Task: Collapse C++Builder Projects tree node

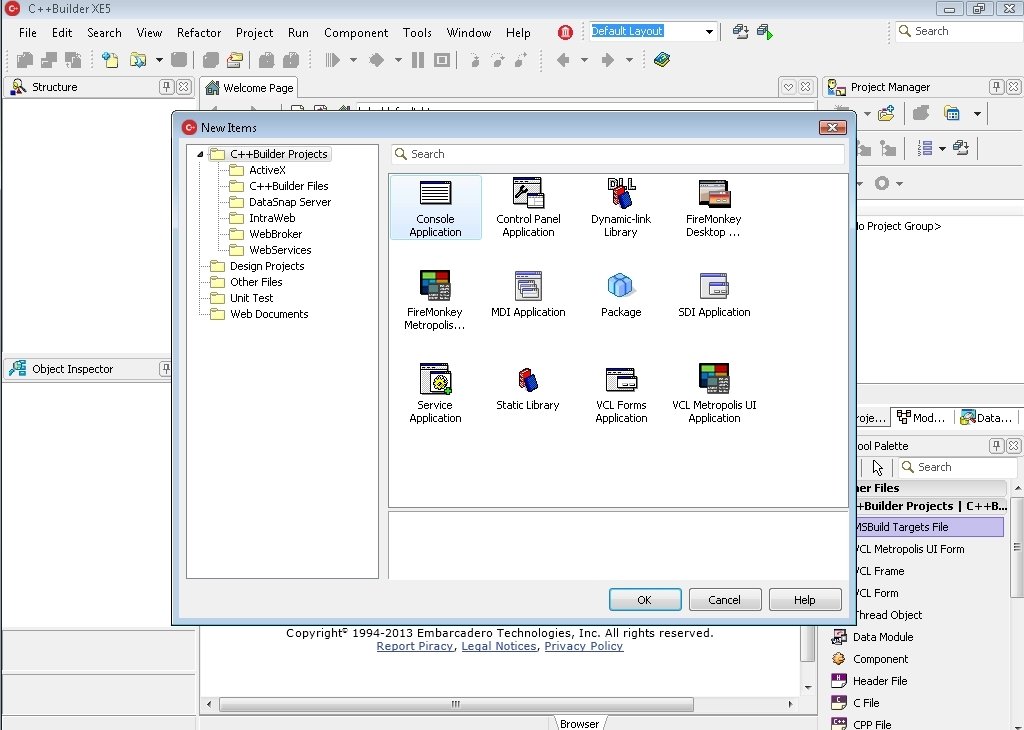Action: point(200,154)
